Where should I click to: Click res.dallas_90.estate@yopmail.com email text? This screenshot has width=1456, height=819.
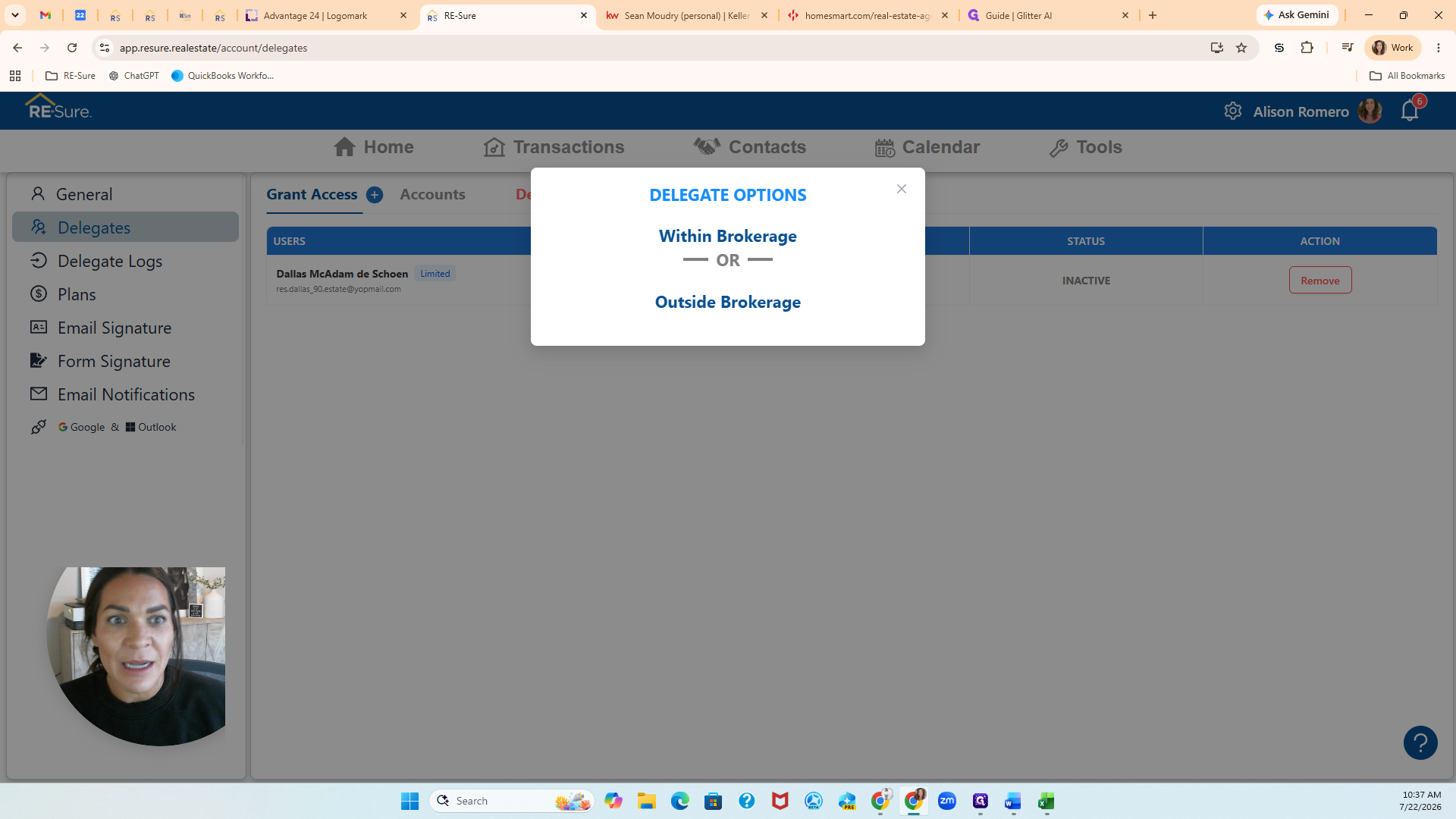coord(338,289)
